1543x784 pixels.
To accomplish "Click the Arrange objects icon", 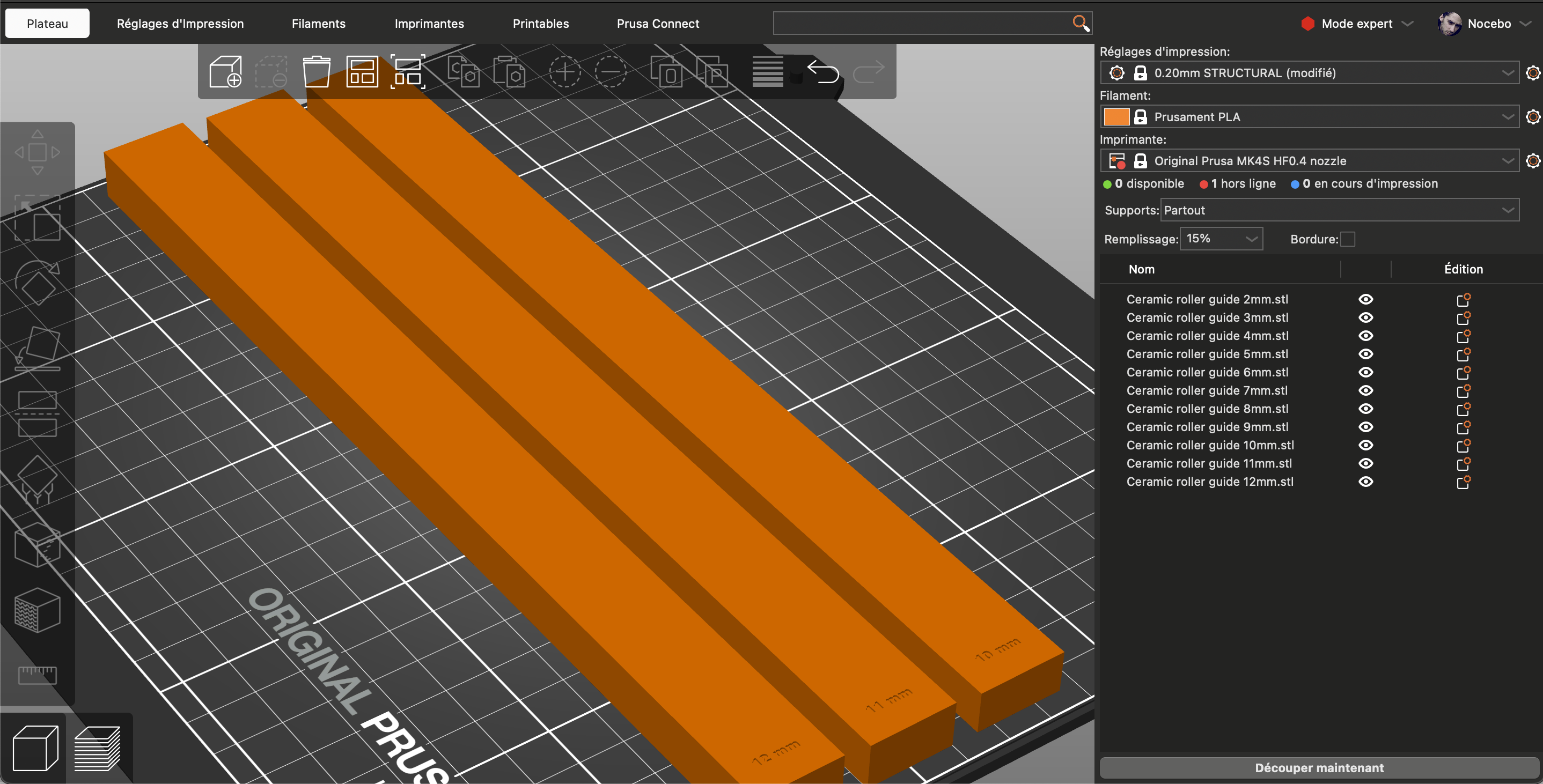I will (362, 72).
